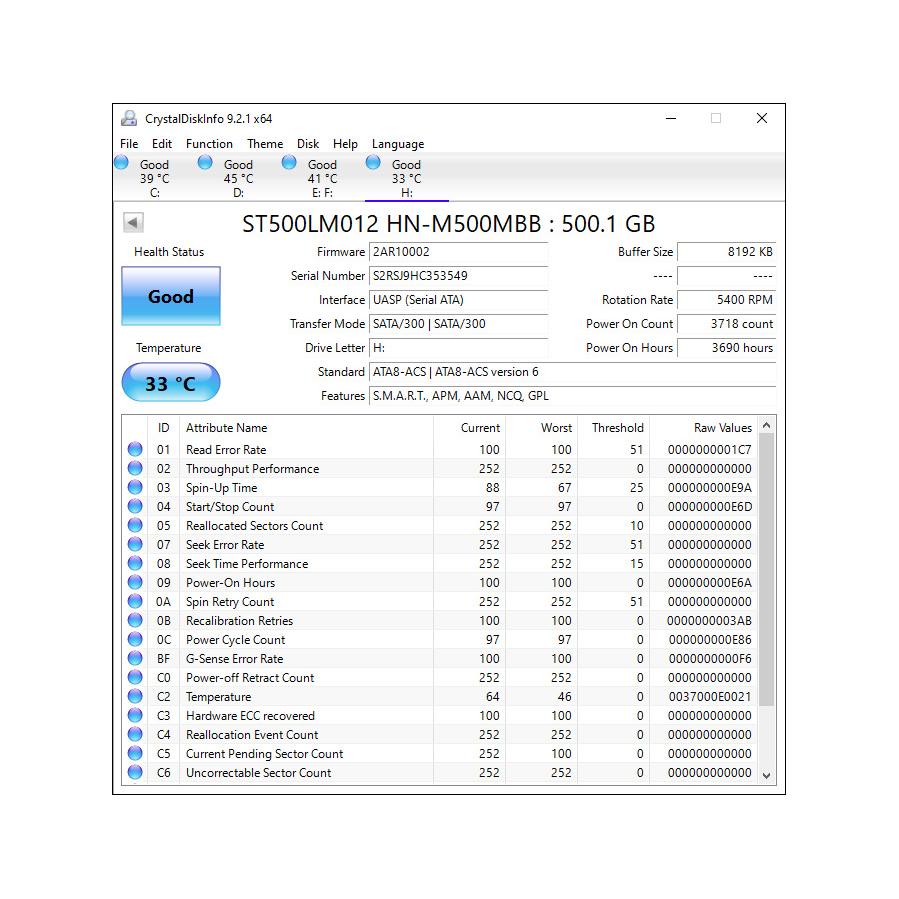Click the 33 °C temperature button
The height and width of the screenshot is (899, 899).
[171, 383]
